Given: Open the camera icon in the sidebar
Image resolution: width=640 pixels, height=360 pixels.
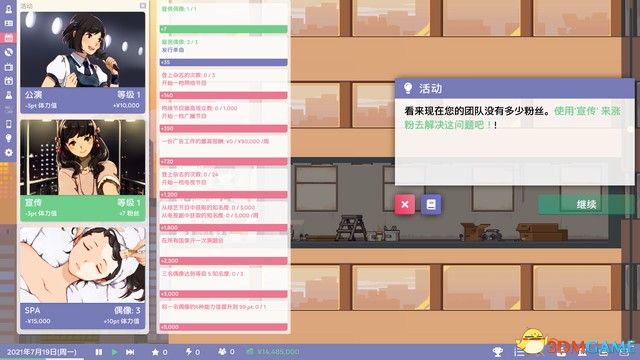Looking at the screenshot, I should 8,81.
